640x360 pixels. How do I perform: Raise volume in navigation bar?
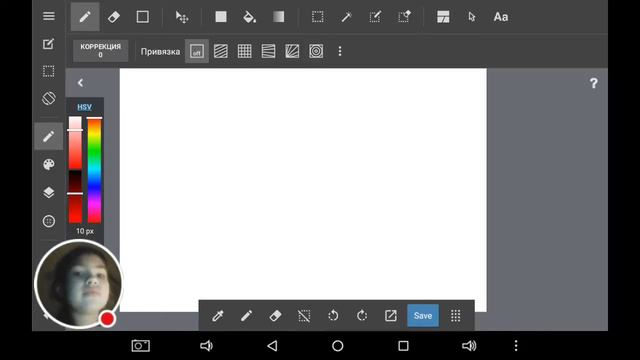(x=469, y=346)
